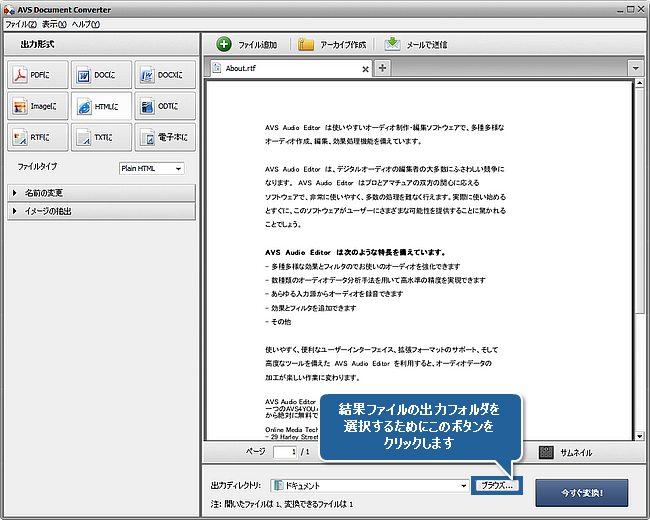Add a new tab with plus button
The width and height of the screenshot is (650, 520).
(x=383, y=68)
